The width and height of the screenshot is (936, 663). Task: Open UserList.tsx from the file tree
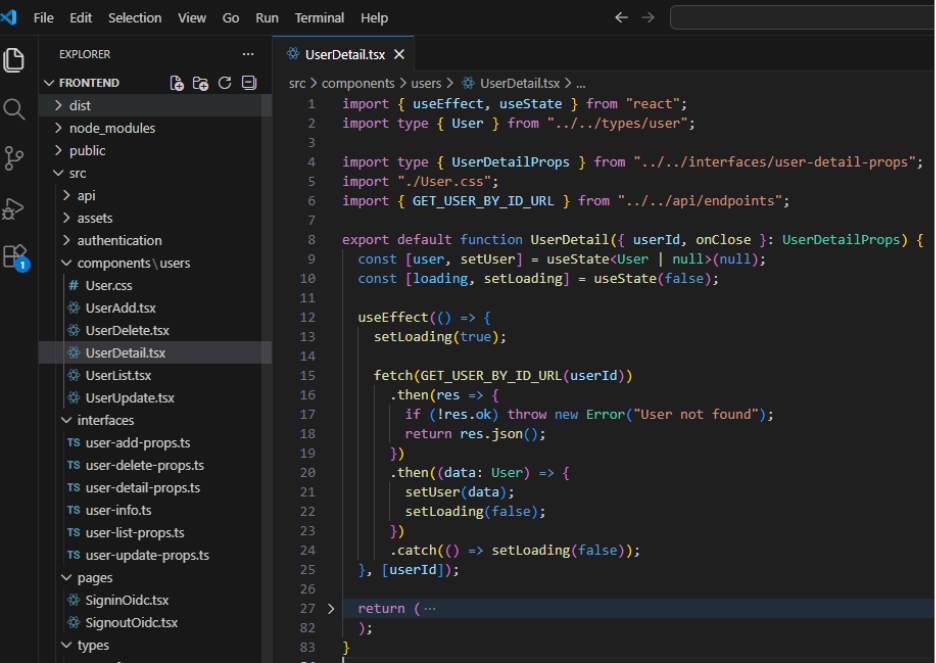pyautogui.click(x=118, y=375)
